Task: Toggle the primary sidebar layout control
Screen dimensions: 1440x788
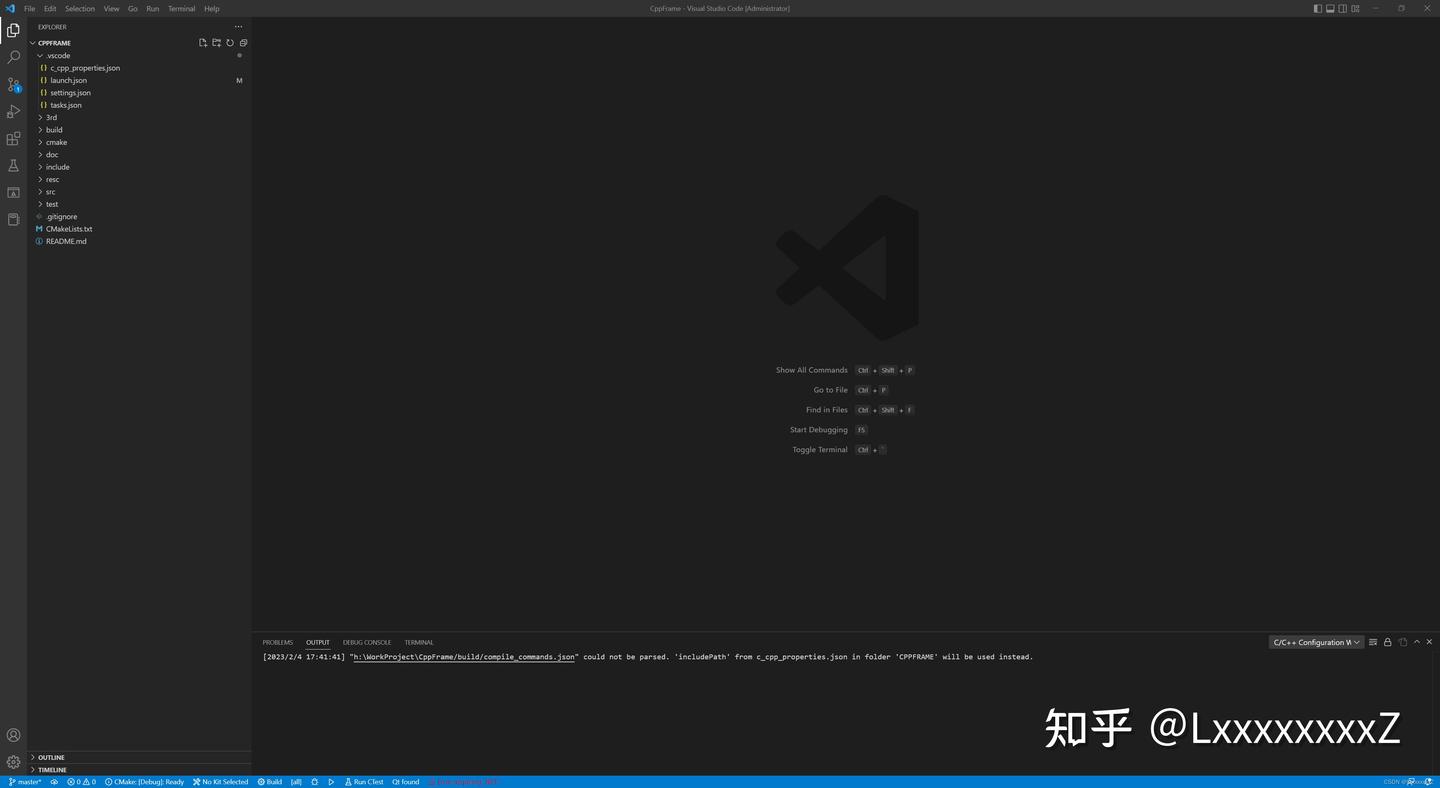Action: click(1316, 8)
